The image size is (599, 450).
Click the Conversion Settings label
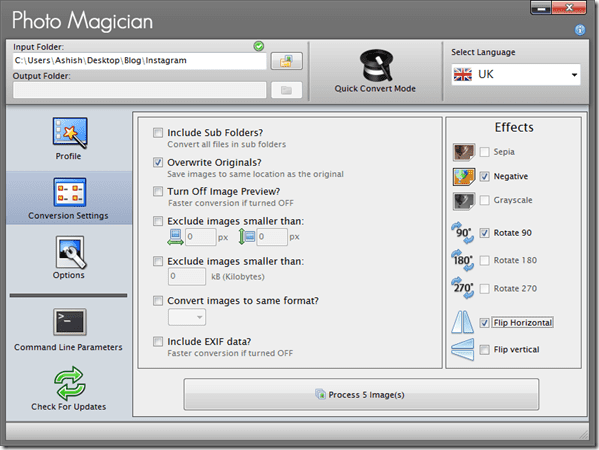pos(68,216)
